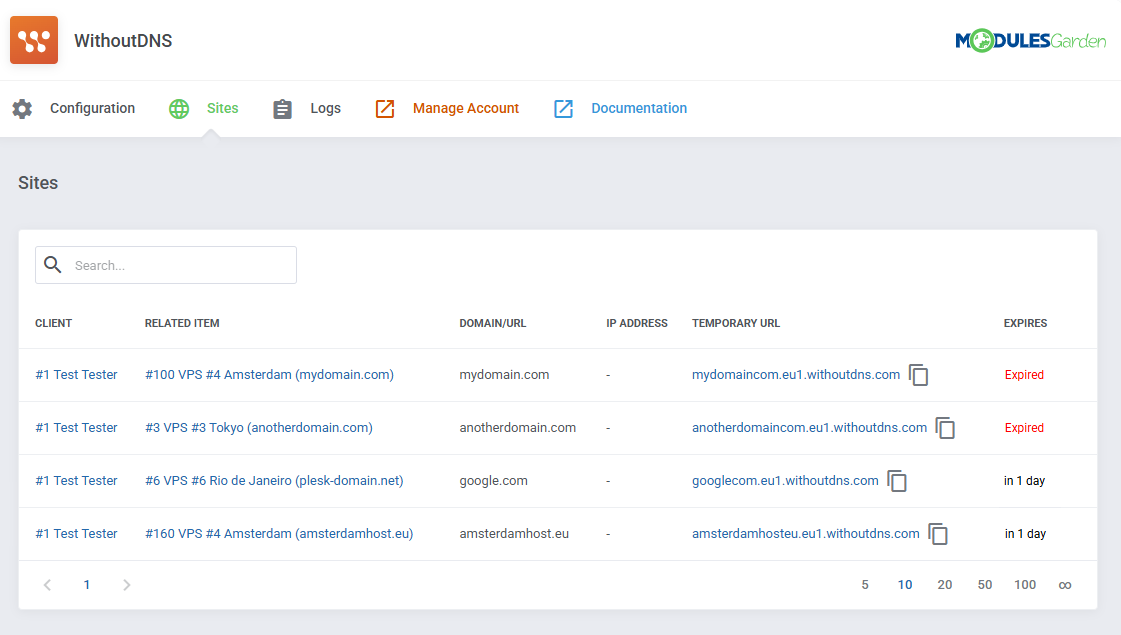The width and height of the screenshot is (1121, 635).
Task: Focus the Search input field
Action: 166,265
